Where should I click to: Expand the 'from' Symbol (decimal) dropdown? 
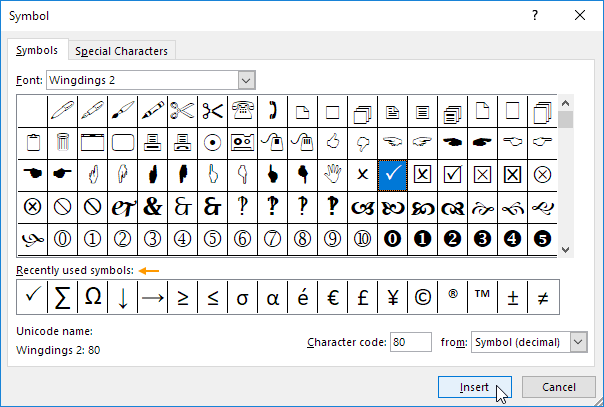[x=577, y=342]
